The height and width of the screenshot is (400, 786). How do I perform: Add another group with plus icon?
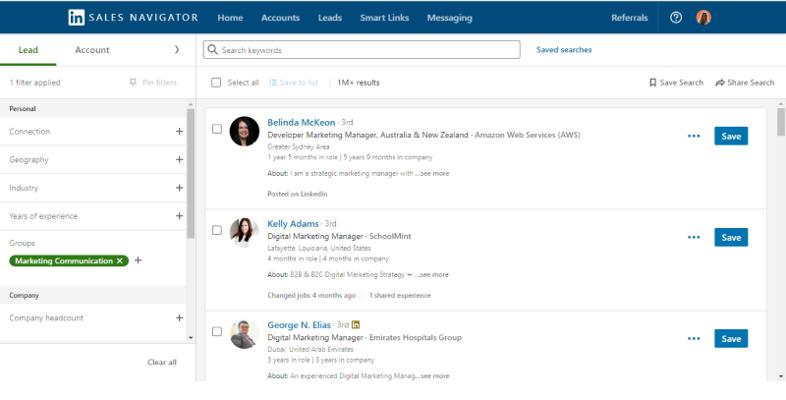(x=138, y=261)
